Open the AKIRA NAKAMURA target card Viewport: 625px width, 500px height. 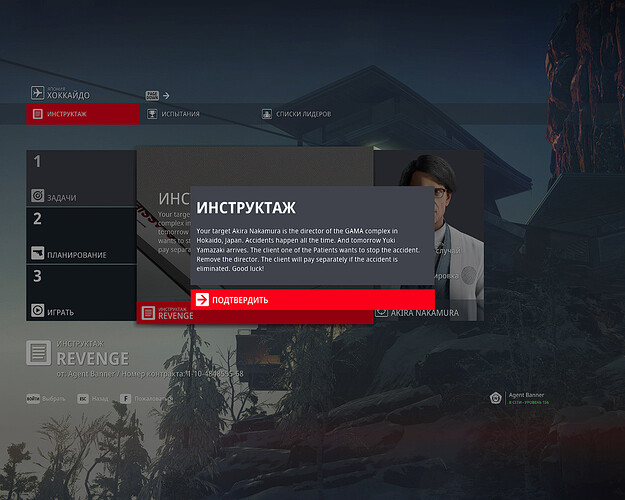tap(429, 235)
